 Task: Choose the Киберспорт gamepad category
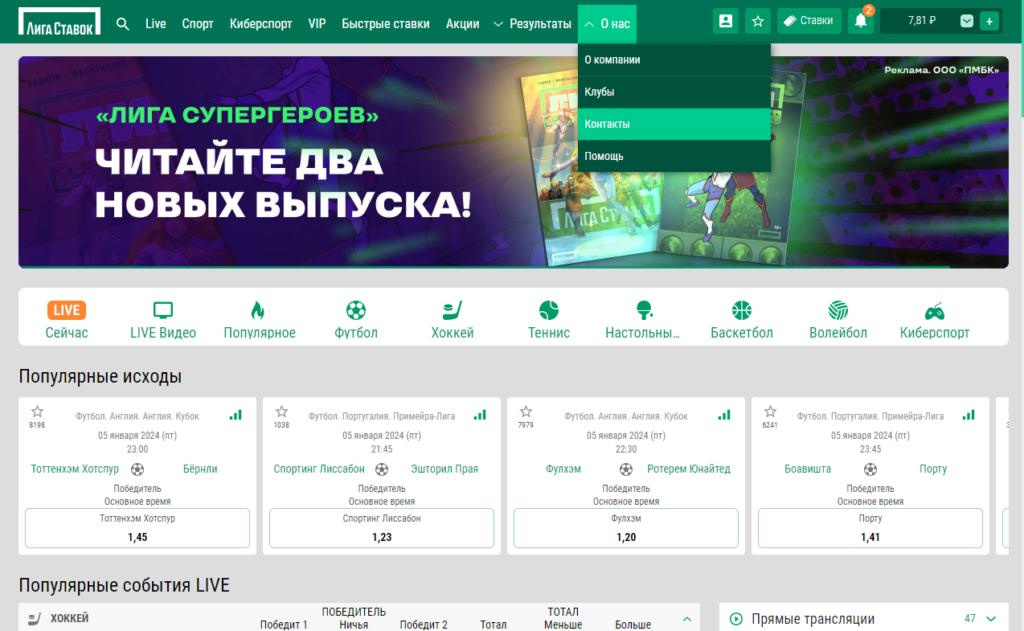(935, 319)
